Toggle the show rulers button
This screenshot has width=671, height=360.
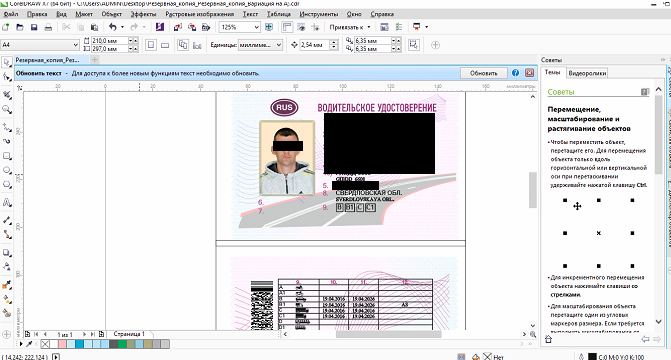pos(287,27)
